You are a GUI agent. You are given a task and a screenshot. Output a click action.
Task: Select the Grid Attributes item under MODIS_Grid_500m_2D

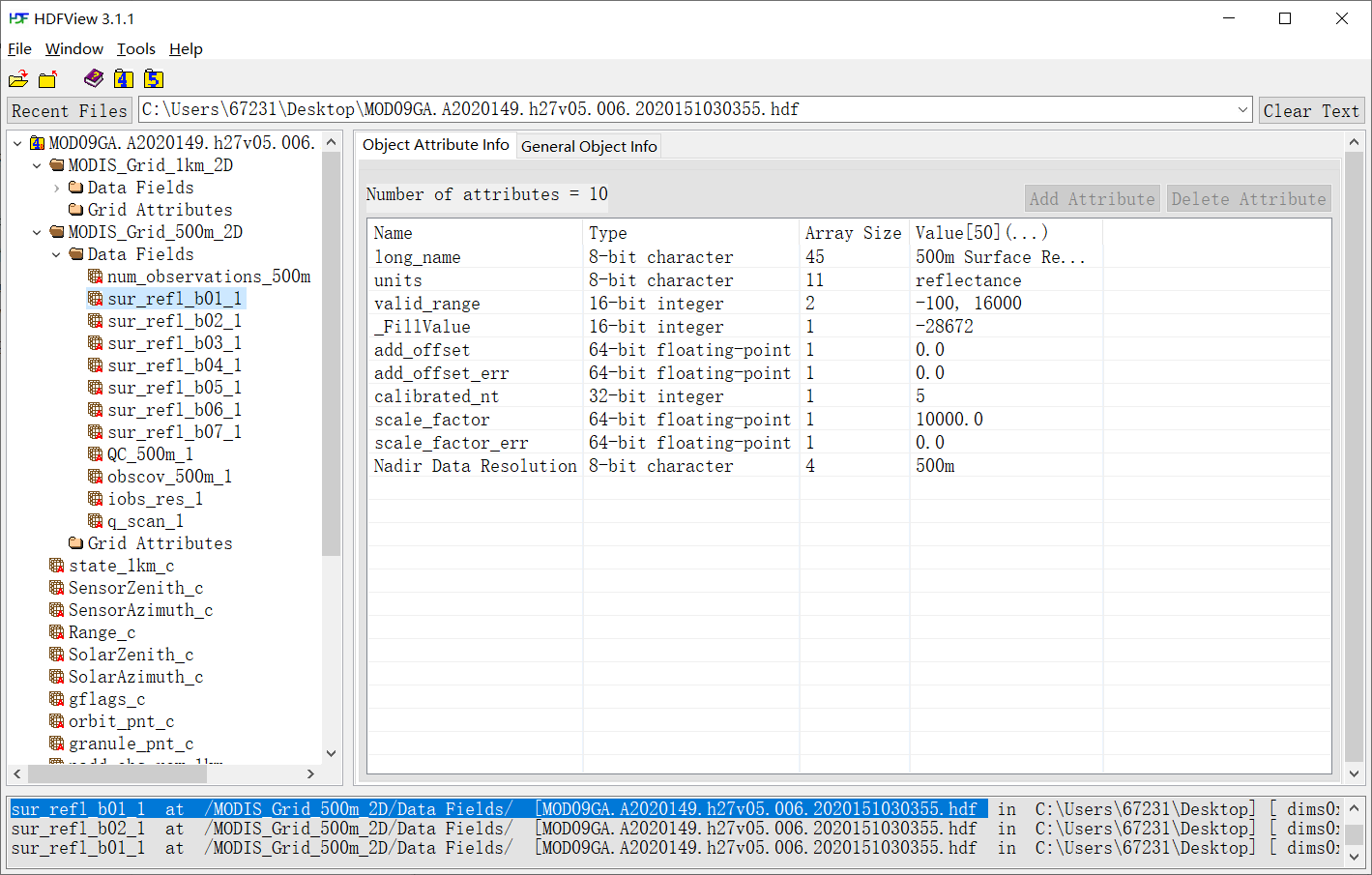point(160,543)
